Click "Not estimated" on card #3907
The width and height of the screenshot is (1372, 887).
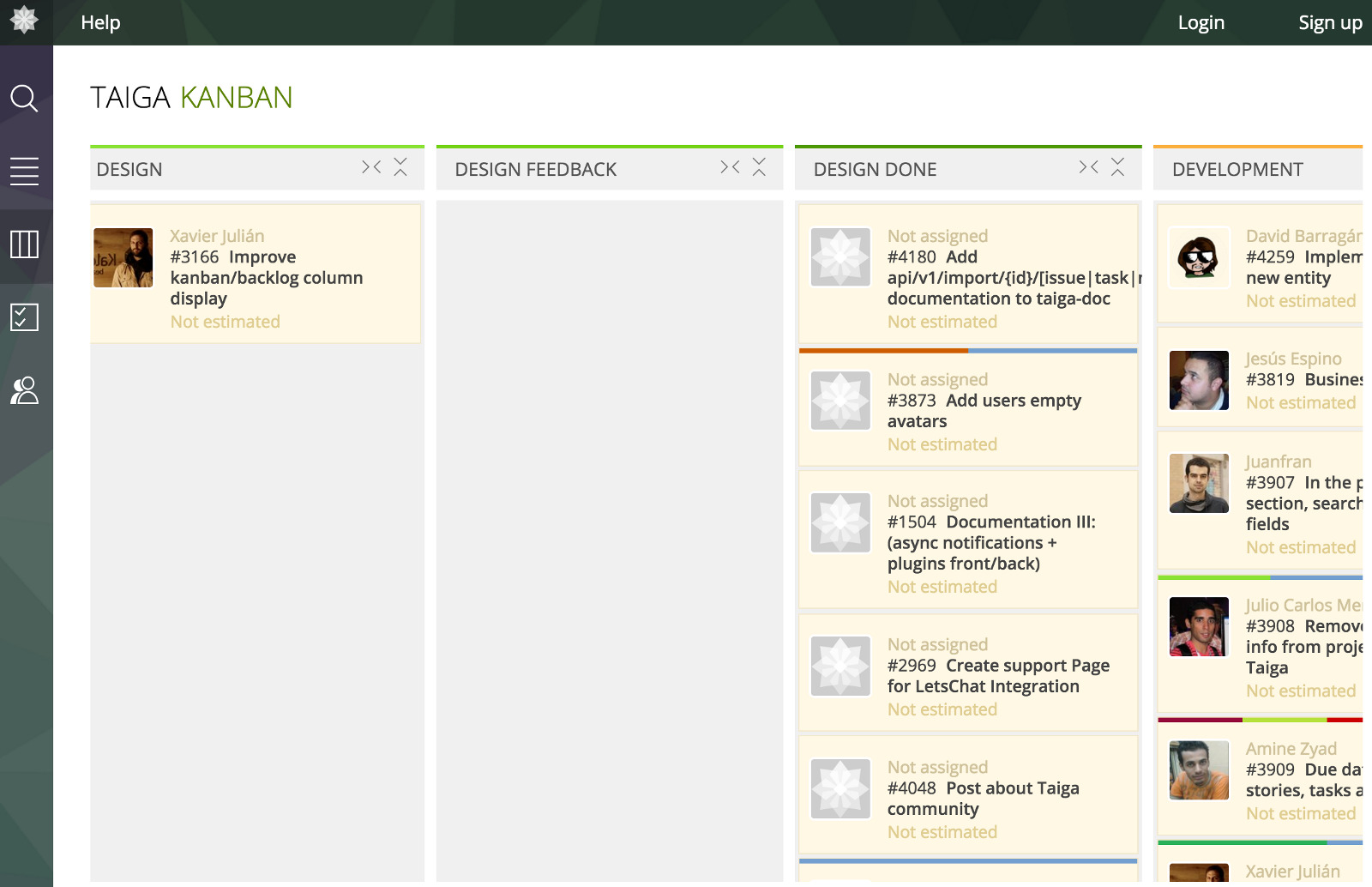click(1301, 547)
